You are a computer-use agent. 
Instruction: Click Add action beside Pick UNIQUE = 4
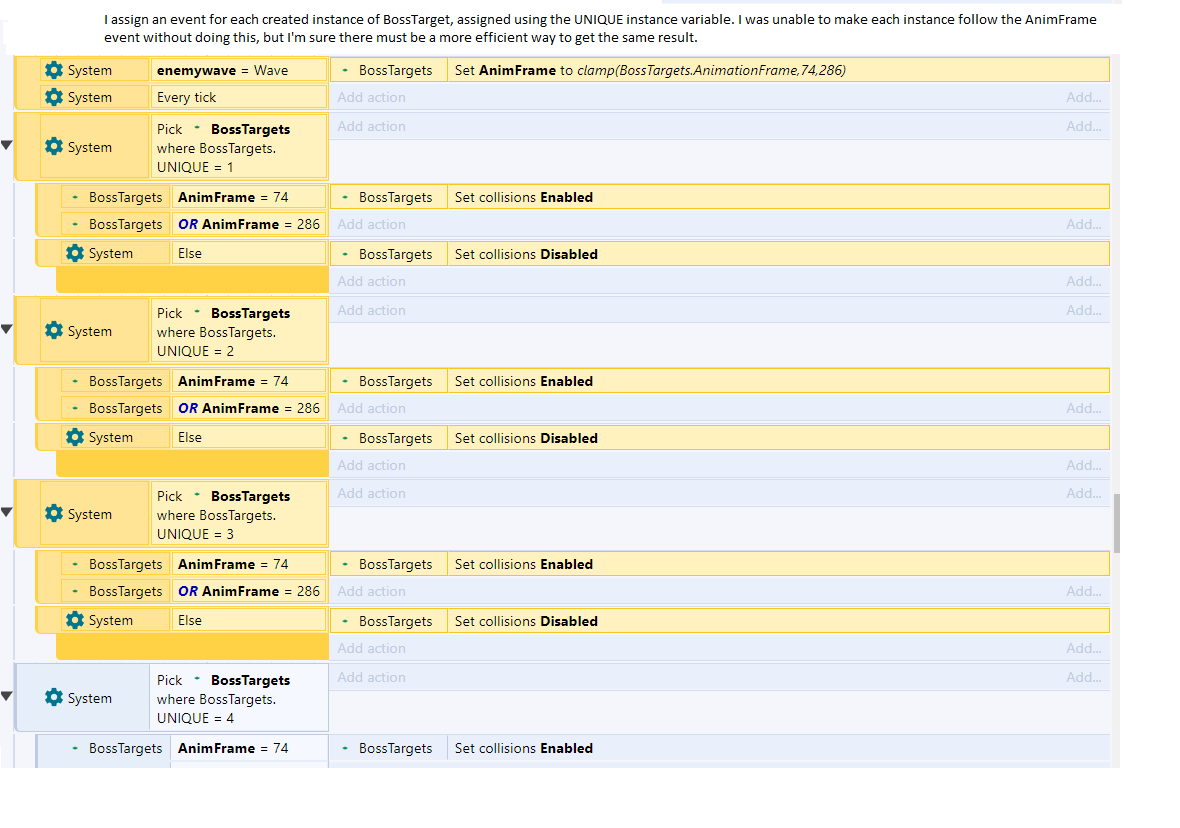pos(371,677)
